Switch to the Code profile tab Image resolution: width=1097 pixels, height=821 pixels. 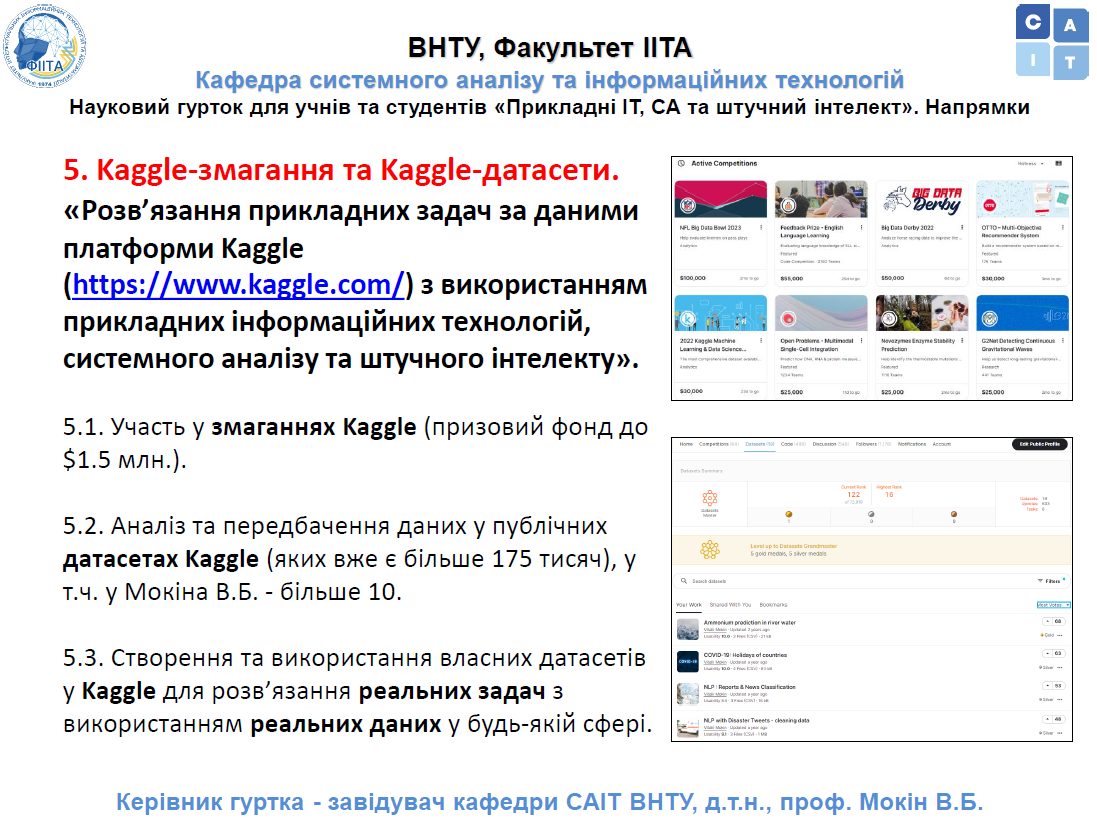coord(793,444)
